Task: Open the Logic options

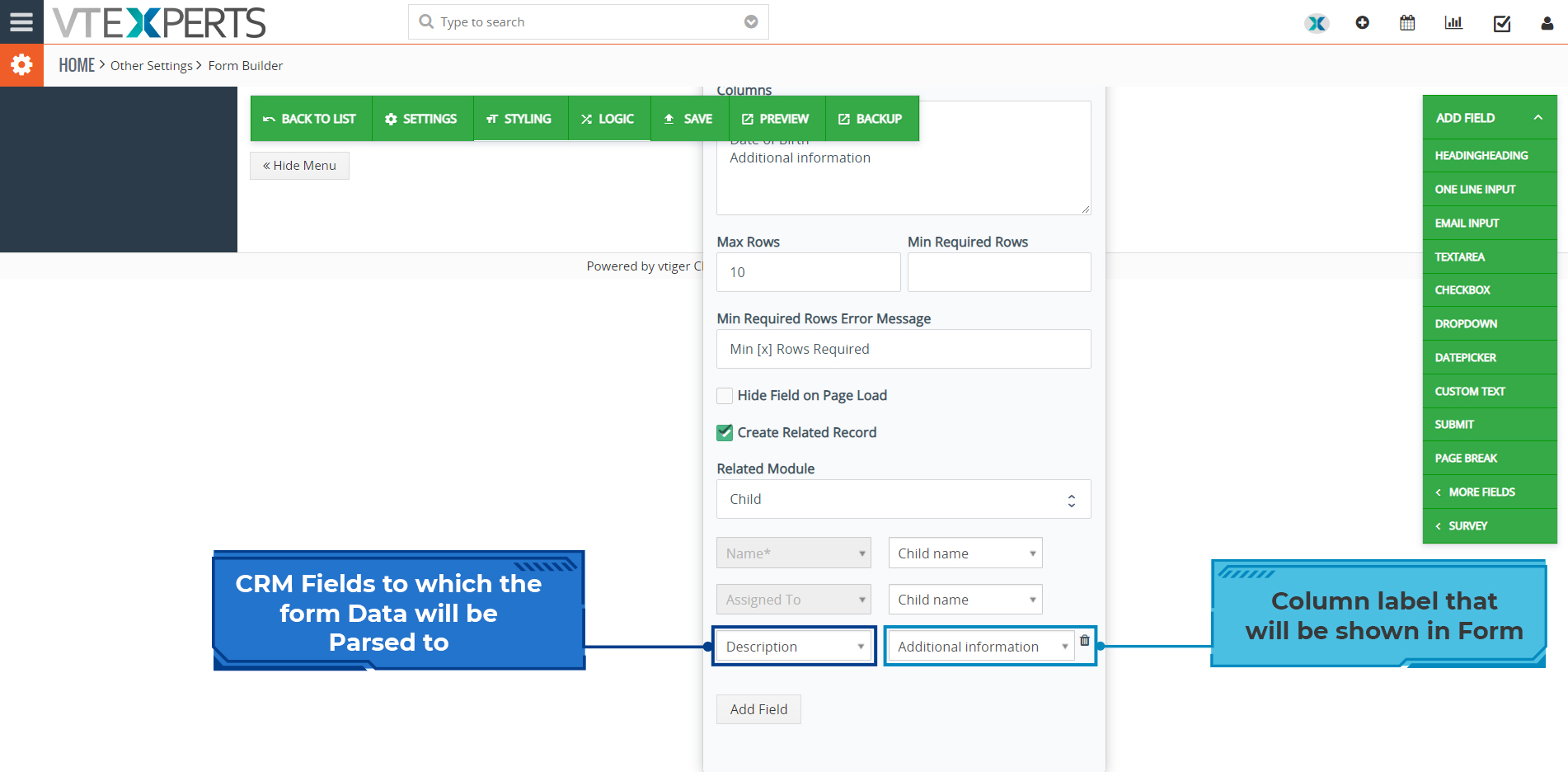Action: tap(608, 119)
